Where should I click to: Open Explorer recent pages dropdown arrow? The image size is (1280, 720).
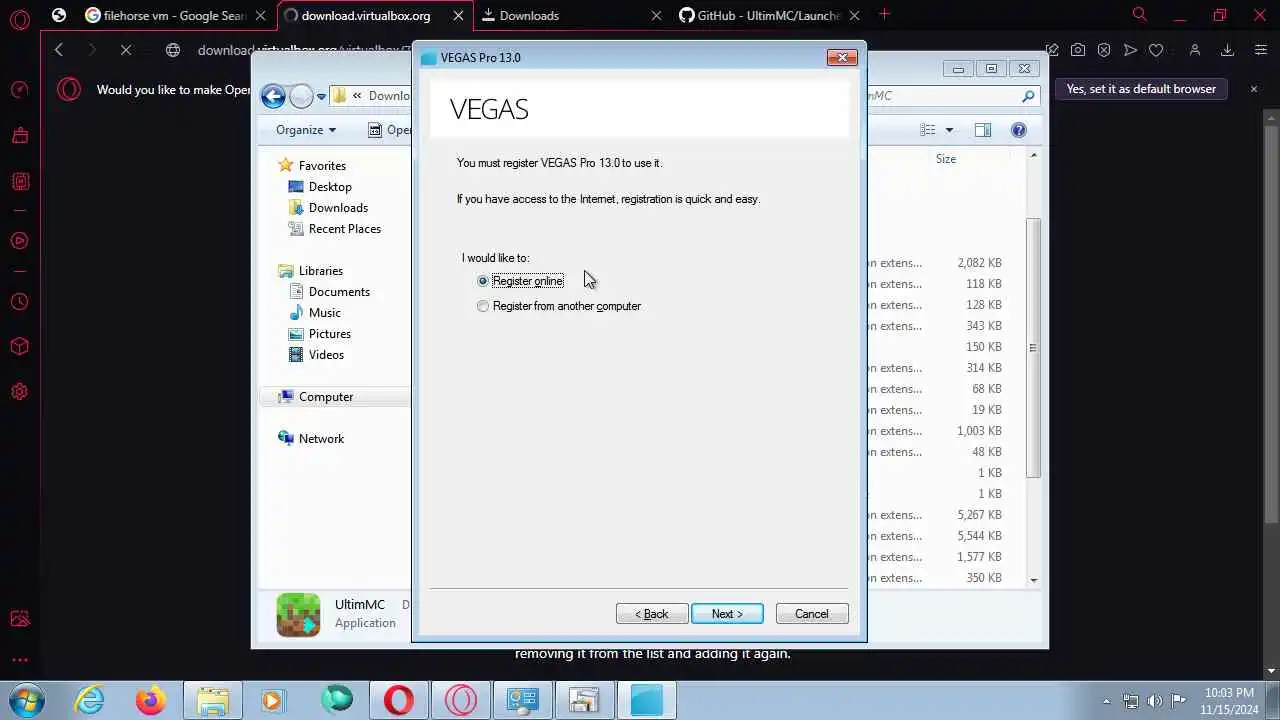coord(321,96)
